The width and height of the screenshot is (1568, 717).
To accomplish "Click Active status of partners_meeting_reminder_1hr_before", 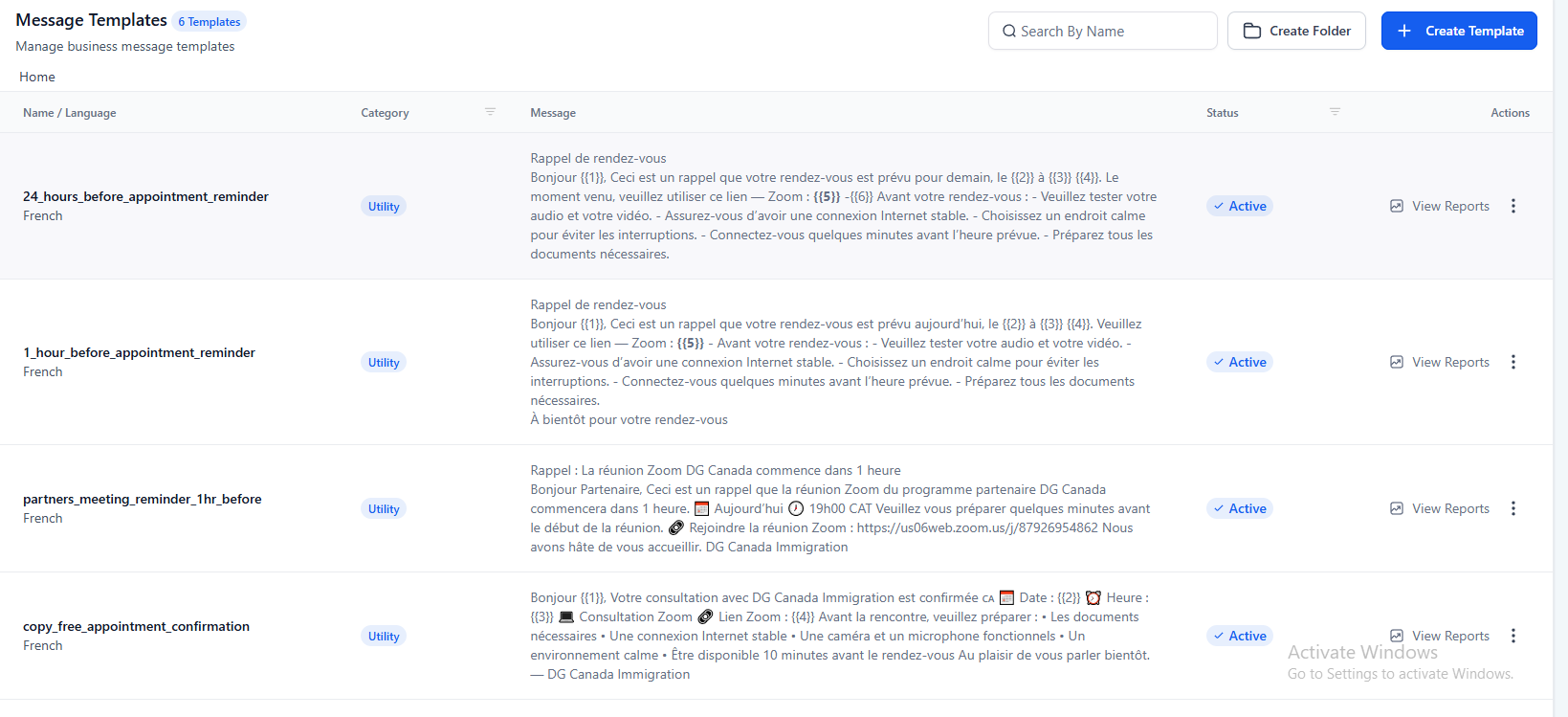I will 1240,508.
